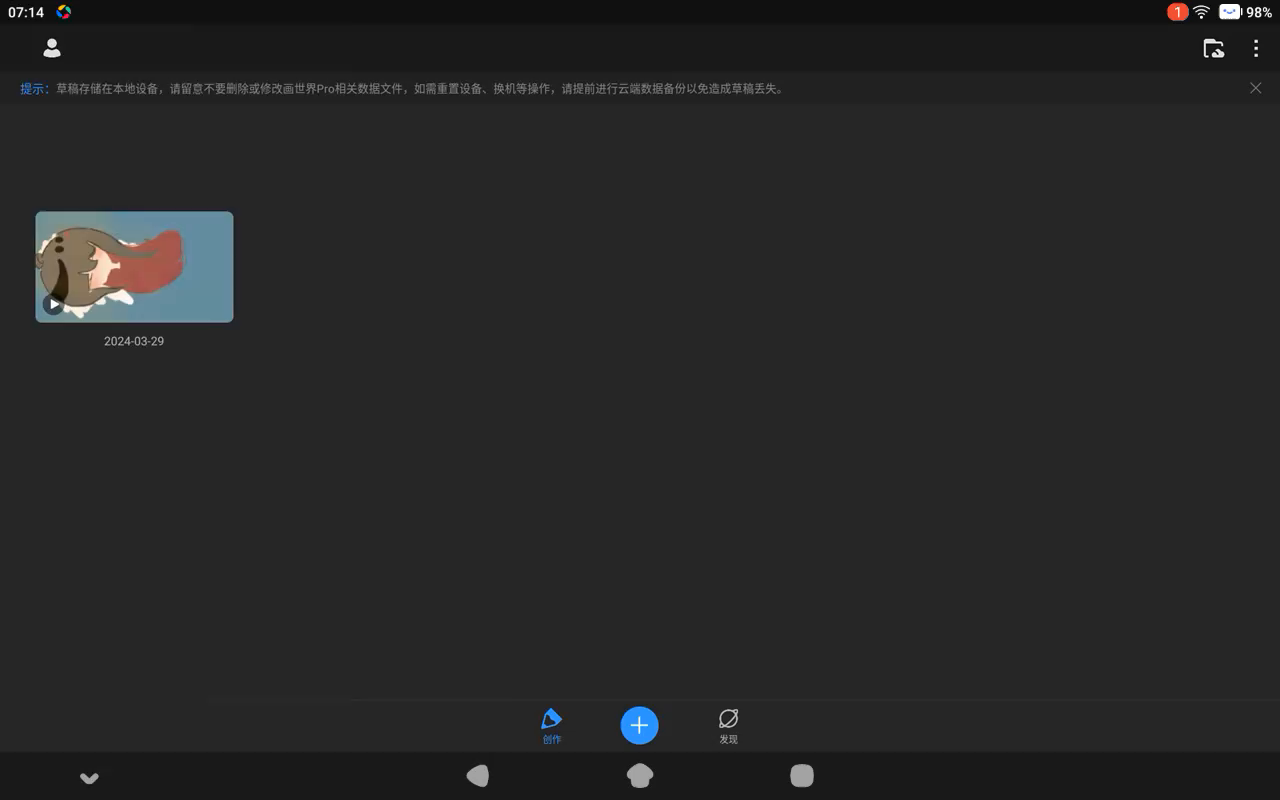The width and height of the screenshot is (1280, 800).
Task: Switch to the 创作 tab
Action: pyautogui.click(x=551, y=726)
